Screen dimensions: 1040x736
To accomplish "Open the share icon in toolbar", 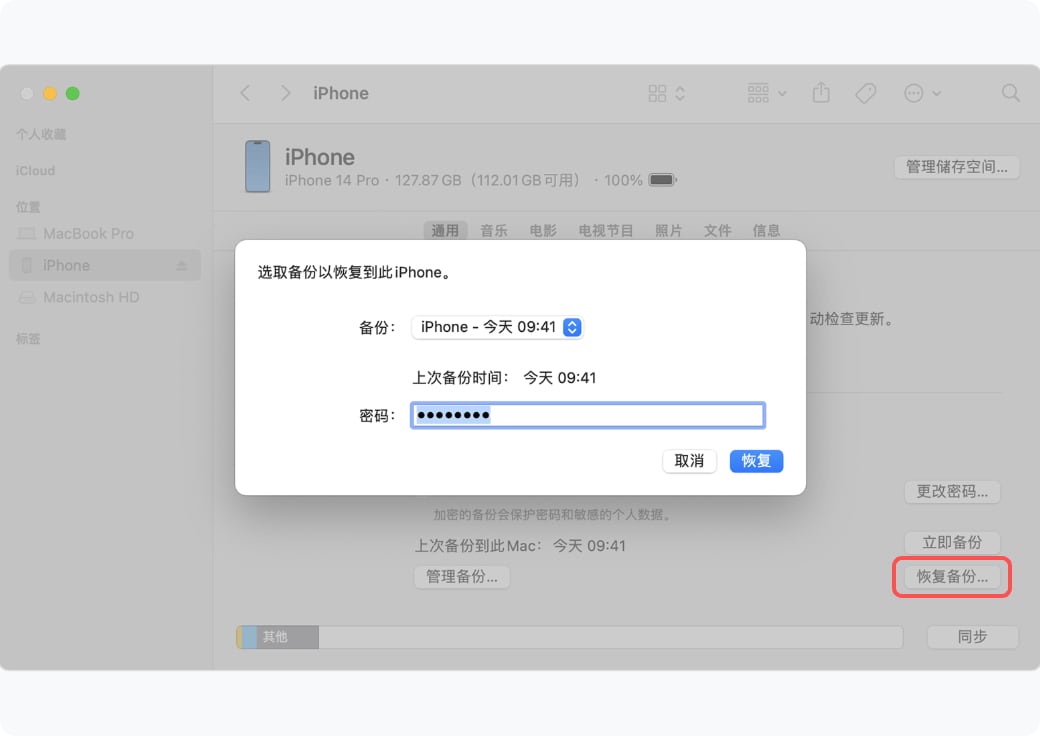I will click(821, 93).
